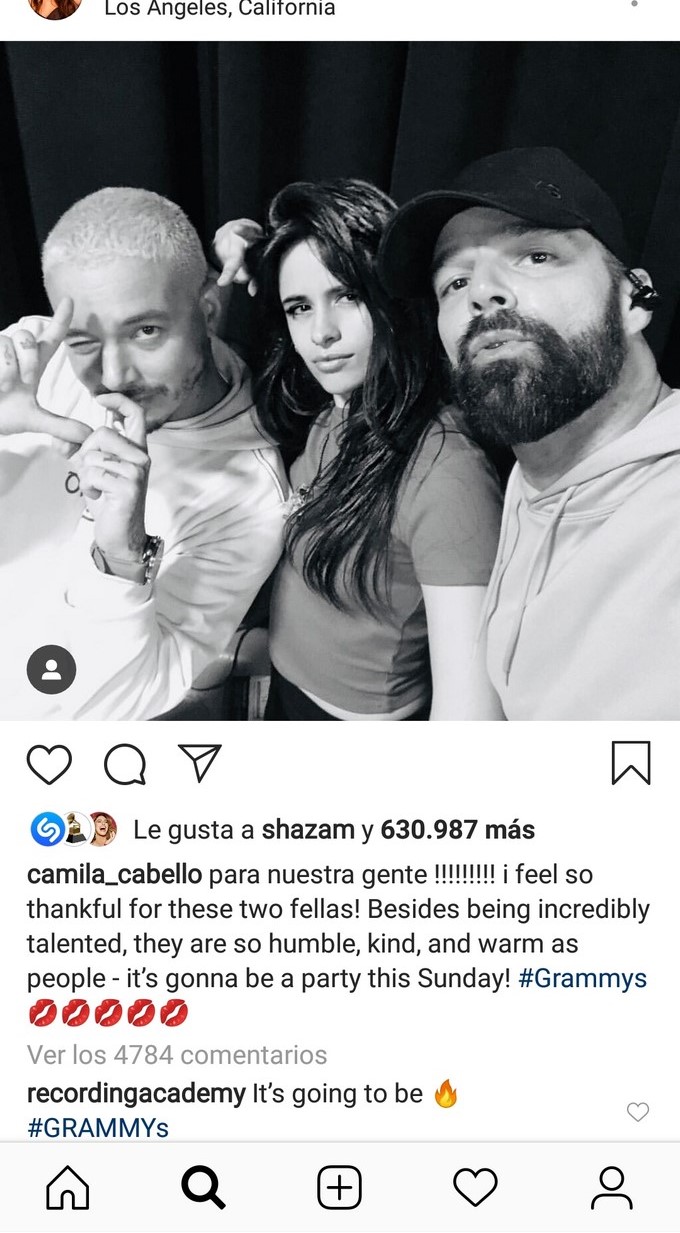Open the post options menu dots

633,5
